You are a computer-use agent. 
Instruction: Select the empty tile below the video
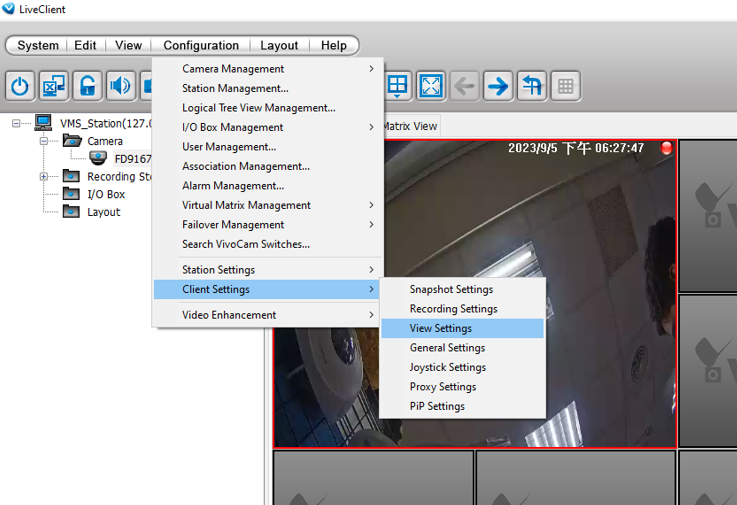pyautogui.click(x=373, y=478)
